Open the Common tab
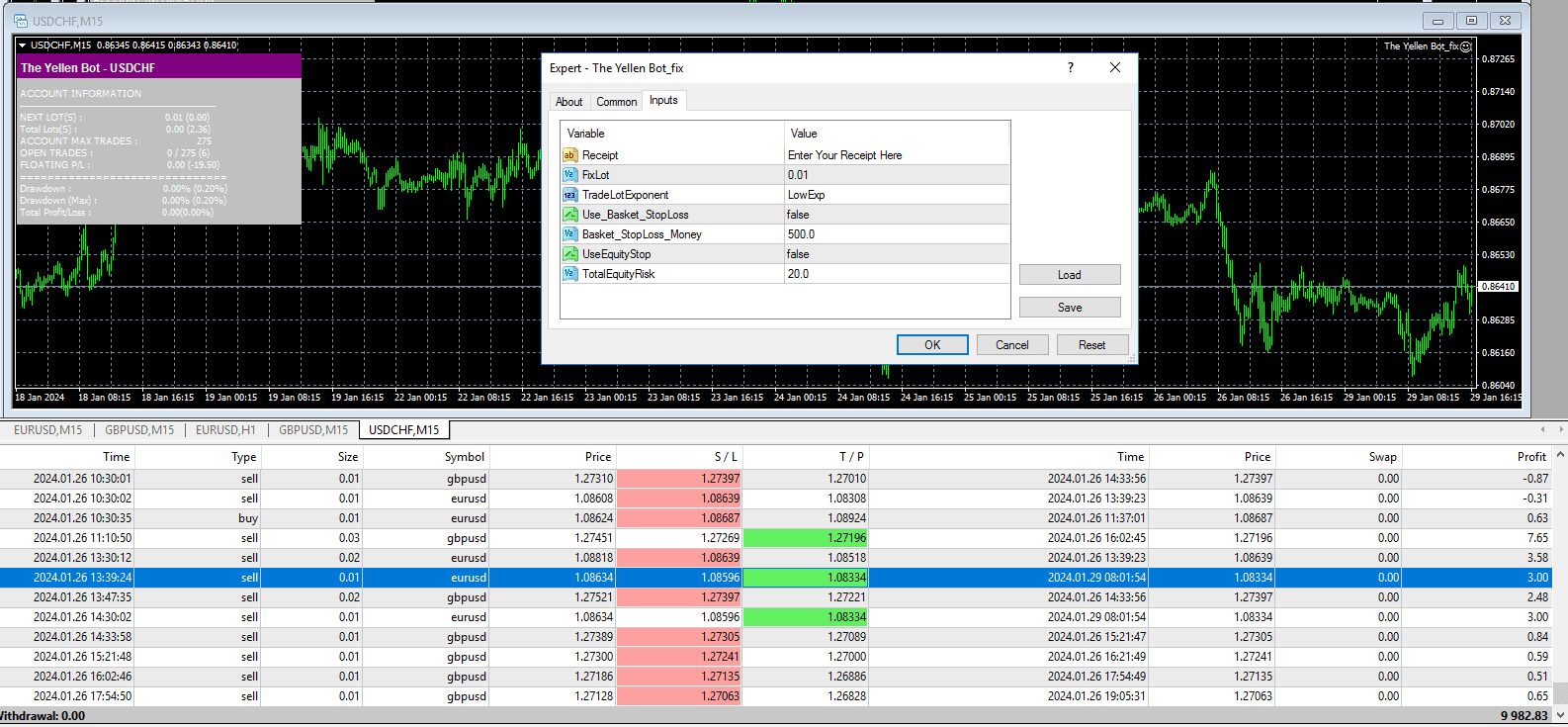The height and width of the screenshot is (727, 1568). [617, 102]
